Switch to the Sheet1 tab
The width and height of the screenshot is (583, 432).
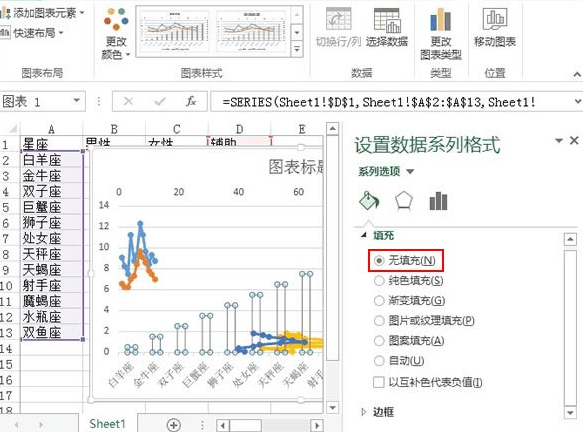pyautogui.click(x=107, y=424)
